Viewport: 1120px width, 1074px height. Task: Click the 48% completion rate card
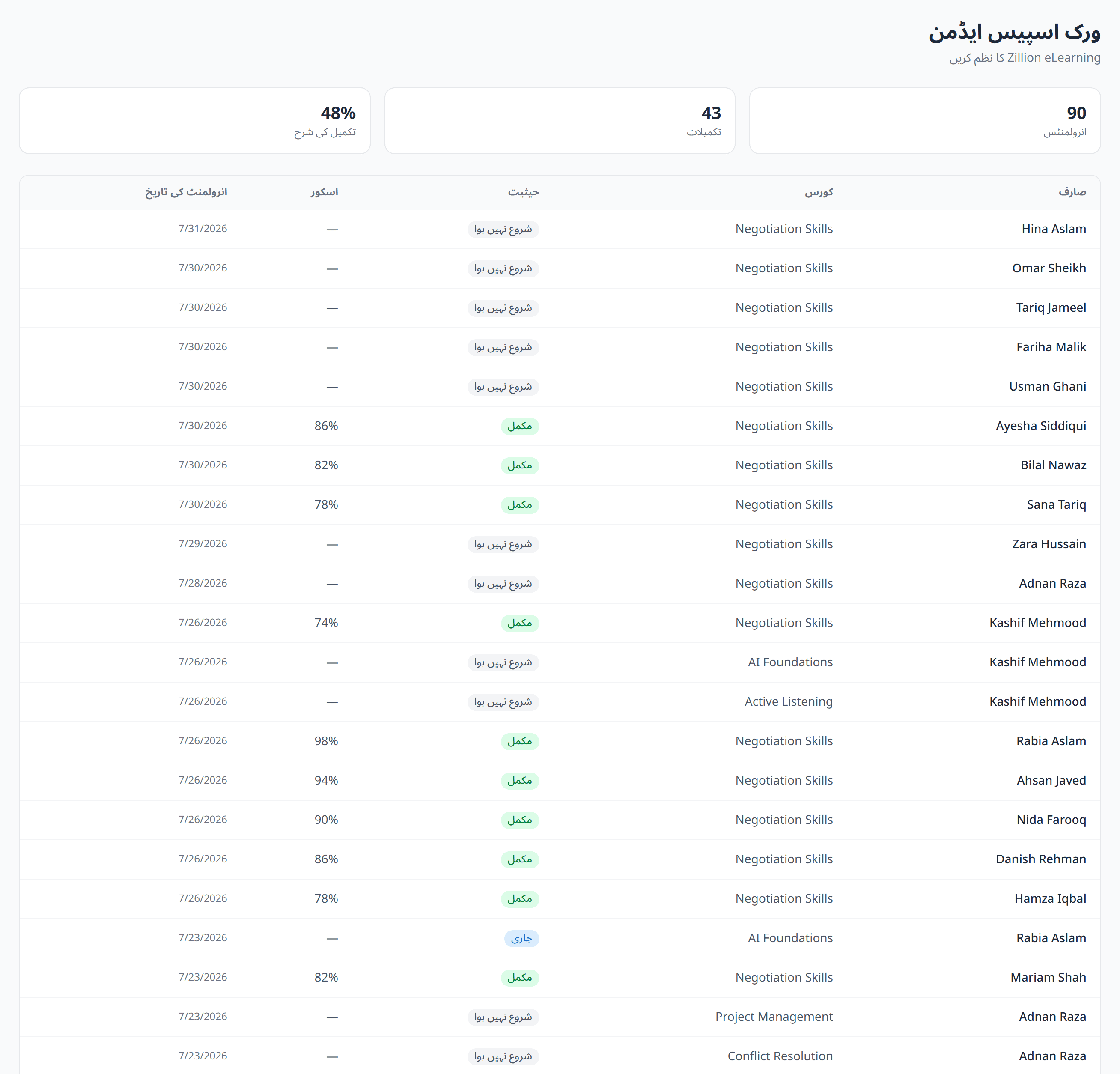[195, 121]
